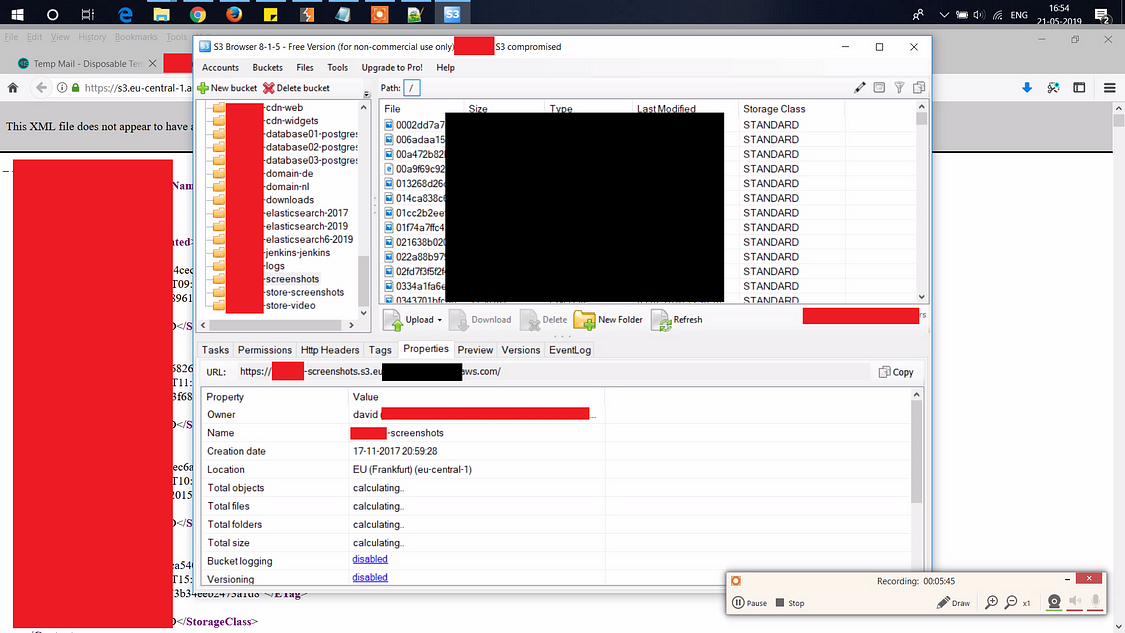Open Chrome from the Windows taskbar
The width and height of the screenshot is (1125, 633).
point(198,14)
